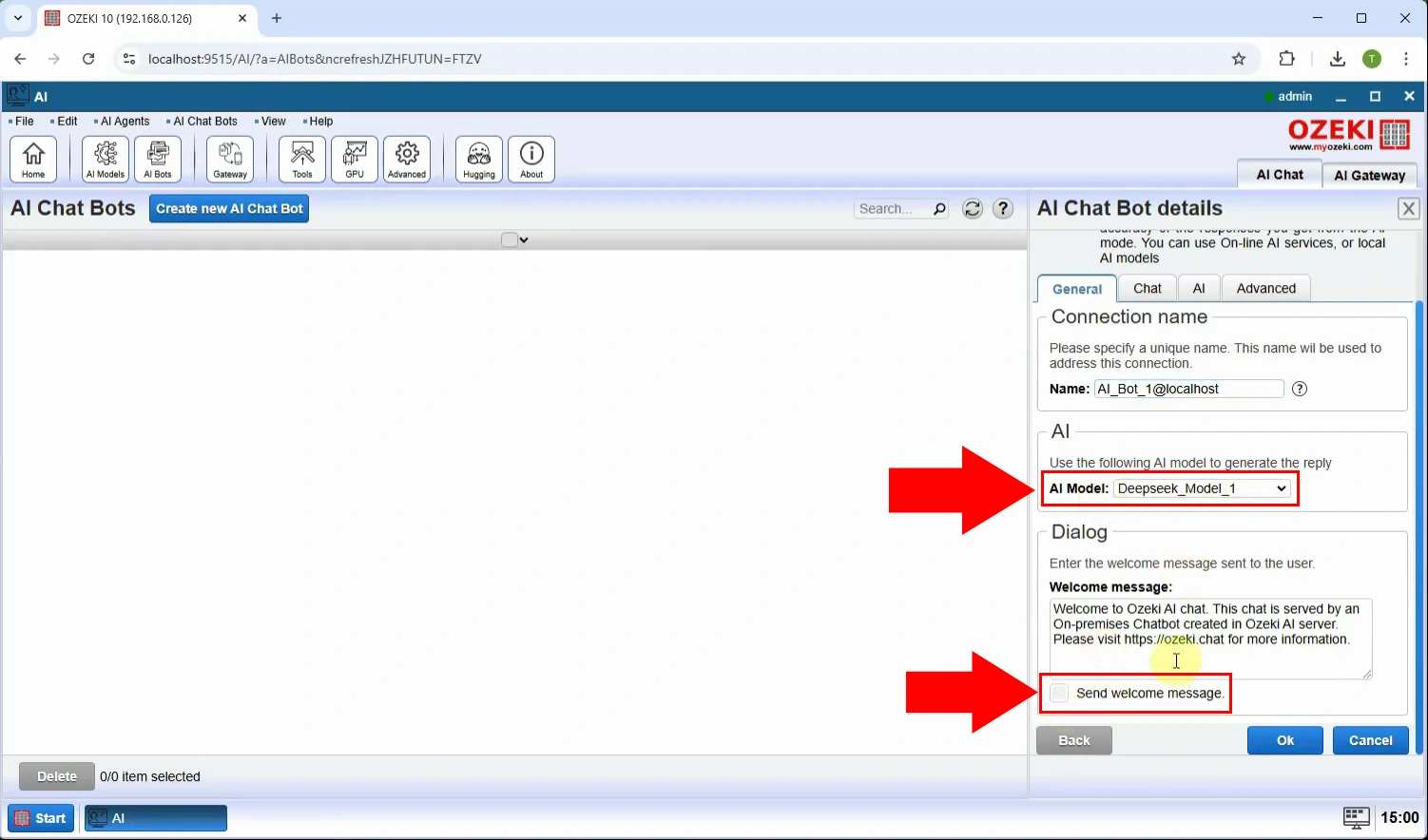Open the Advanced toolbar icon
This screenshot has width=1428, height=840.
click(407, 159)
